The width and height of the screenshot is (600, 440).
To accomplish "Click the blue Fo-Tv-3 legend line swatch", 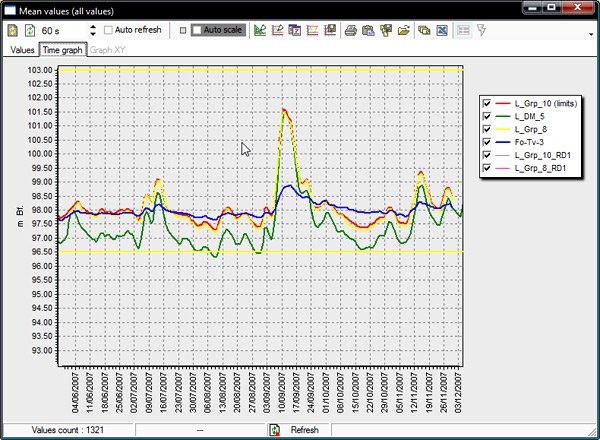I will (x=503, y=142).
